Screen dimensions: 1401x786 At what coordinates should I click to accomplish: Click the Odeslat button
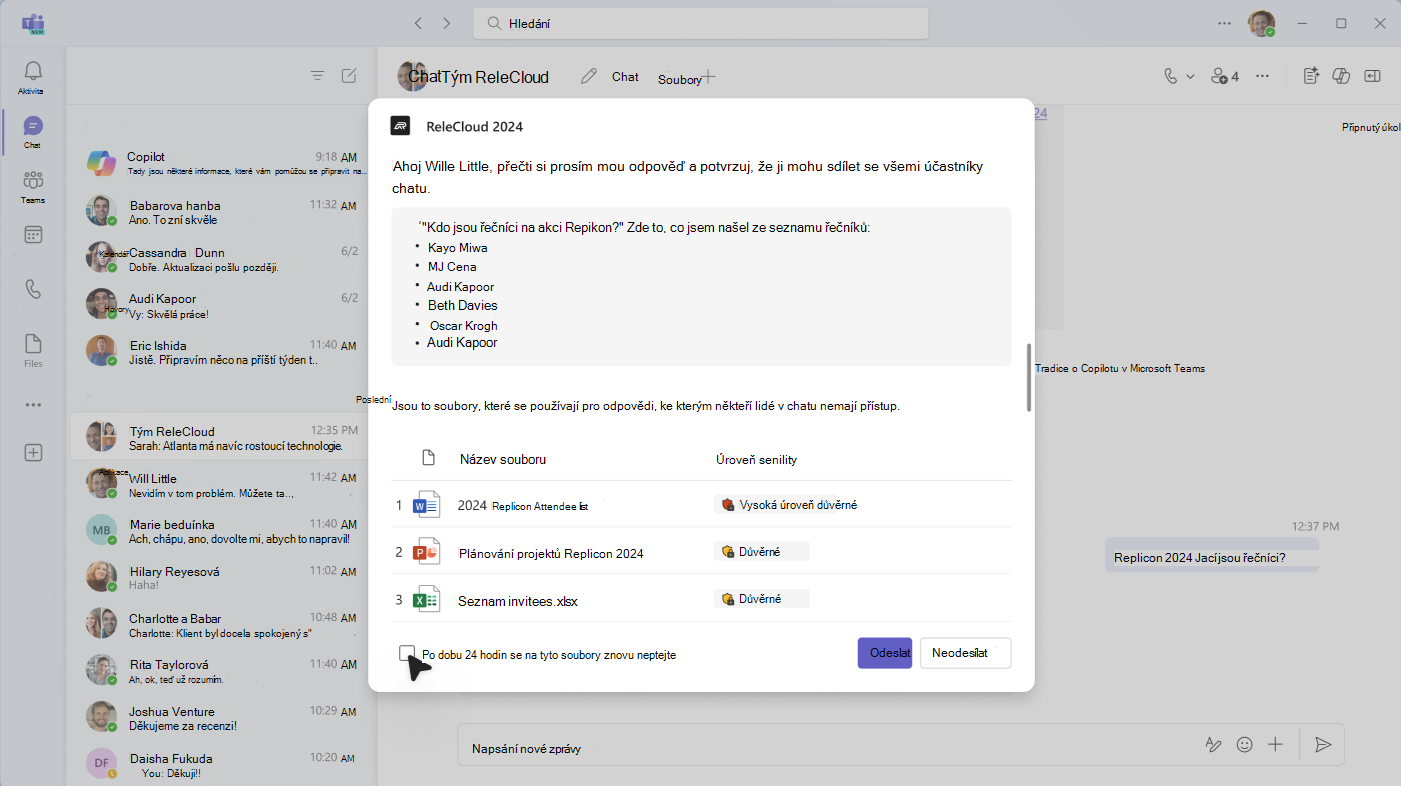tap(885, 653)
